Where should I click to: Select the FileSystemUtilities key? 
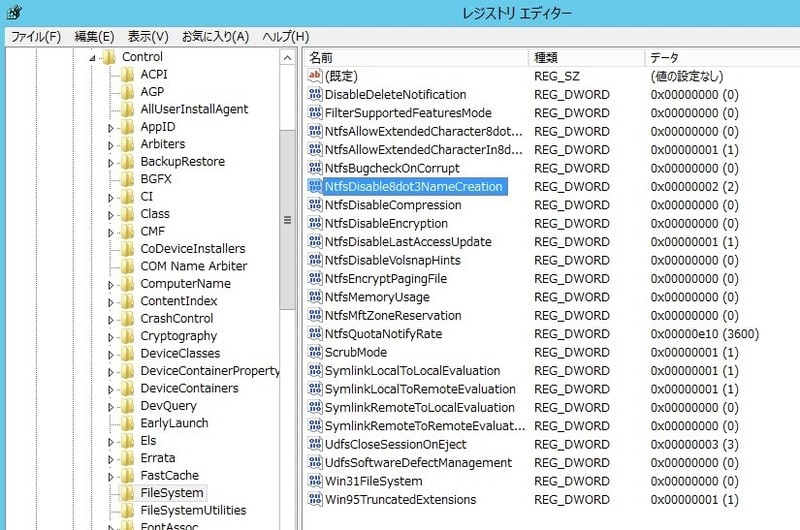click(x=193, y=510)
